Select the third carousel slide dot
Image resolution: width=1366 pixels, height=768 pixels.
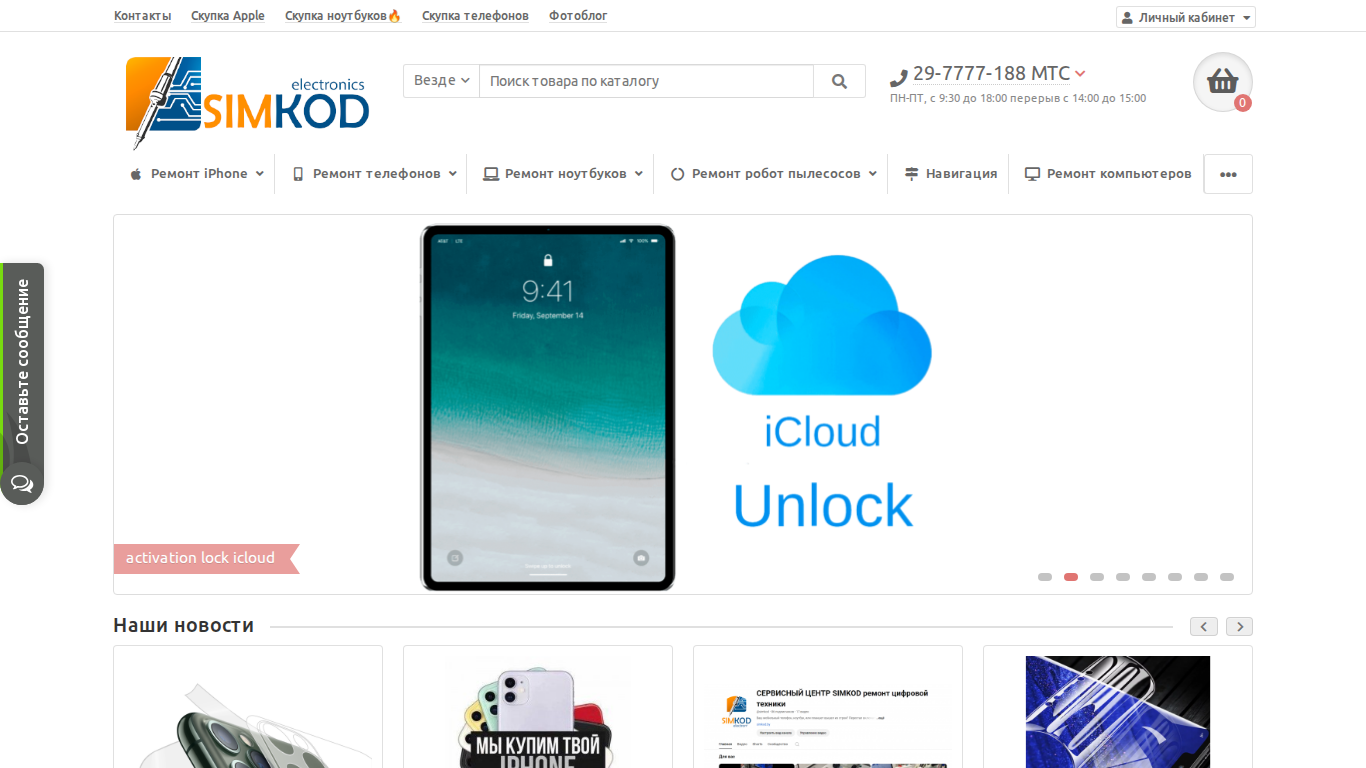[x=1097, y=577]
